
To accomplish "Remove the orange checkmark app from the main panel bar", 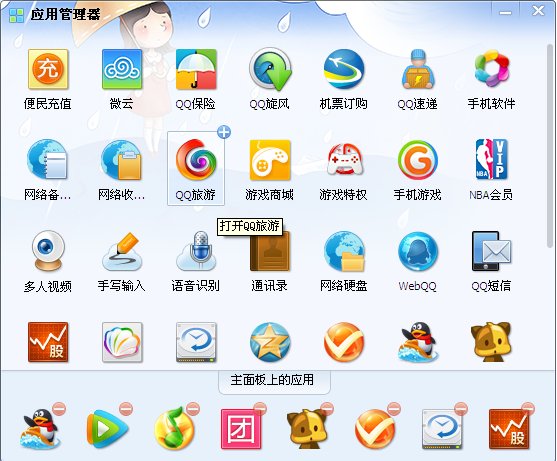I will (394, 409).
